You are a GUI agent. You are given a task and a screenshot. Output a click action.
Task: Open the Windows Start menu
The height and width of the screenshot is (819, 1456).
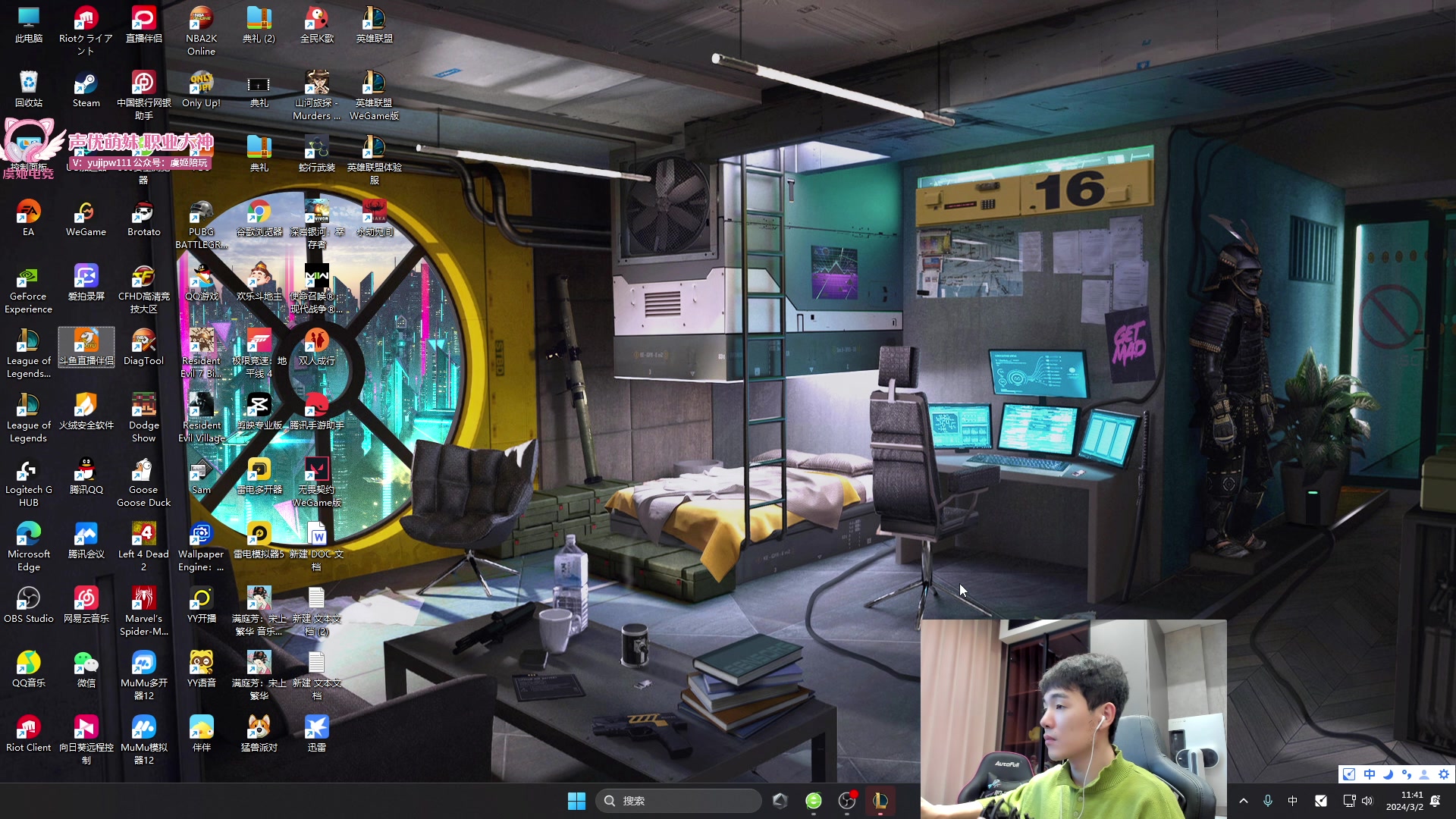click(x=576, y=801)
